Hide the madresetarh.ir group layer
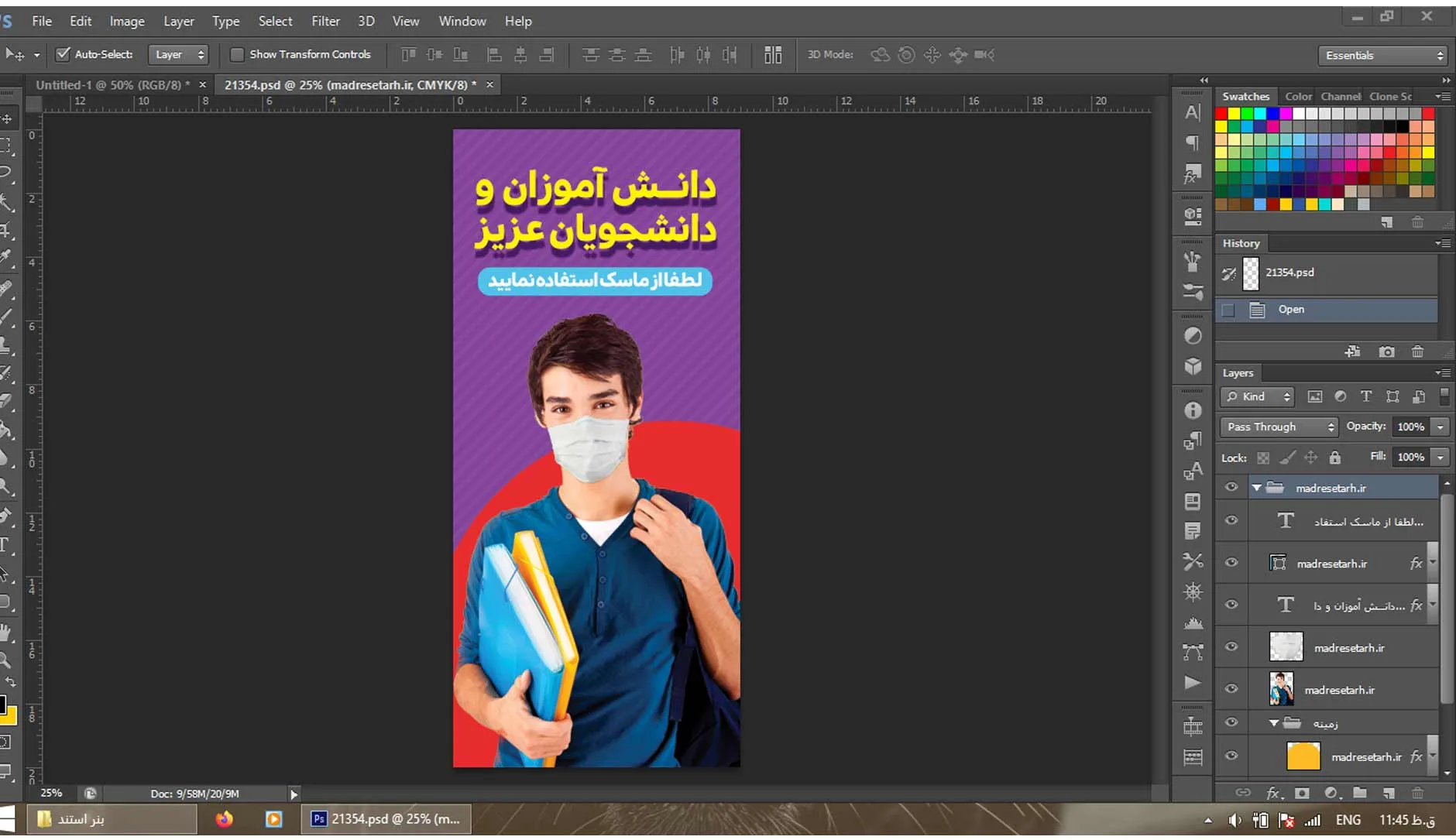 point(1231,487)
